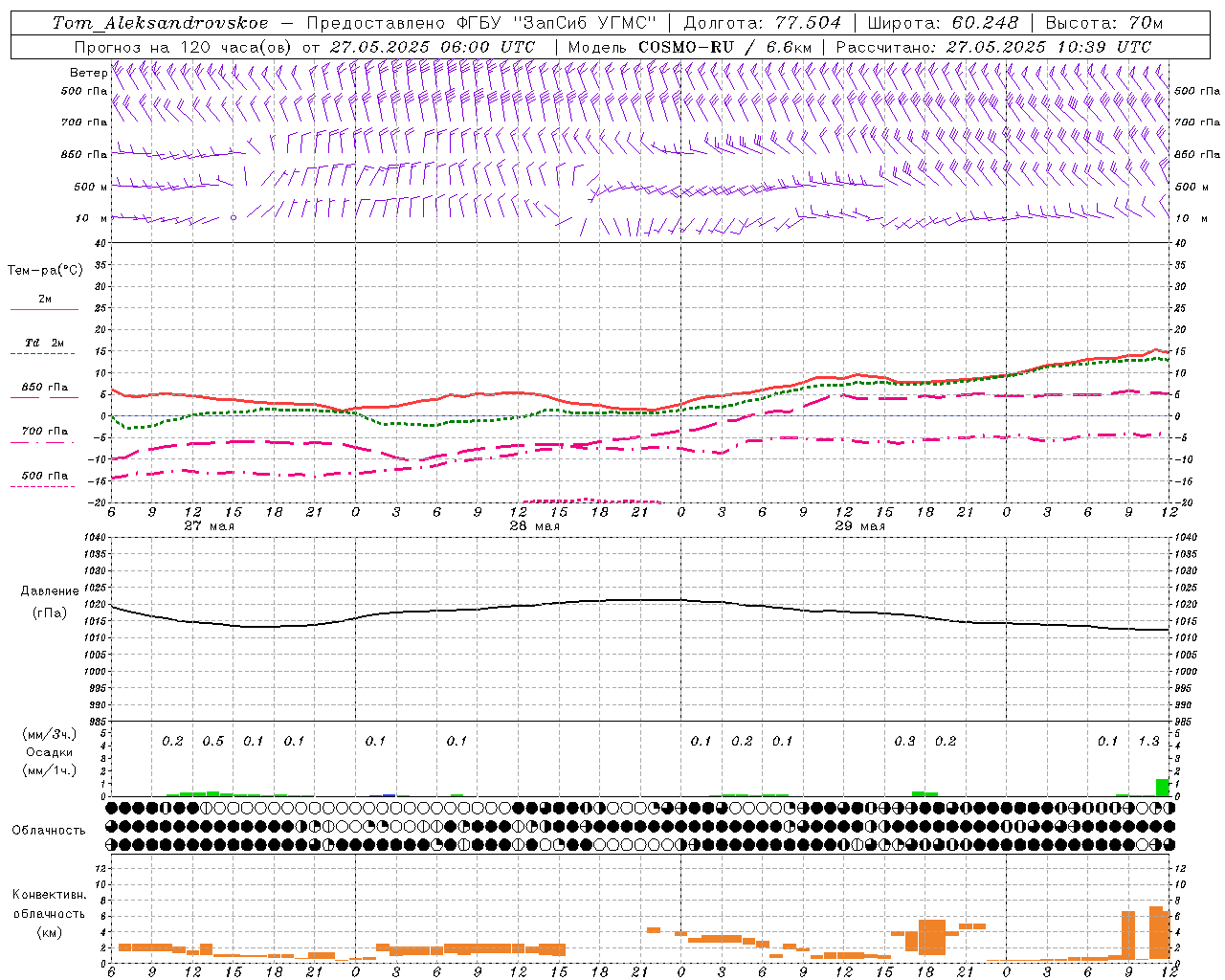Click the model name COSMO-RU / 6.6км

(x=724, y=47)
